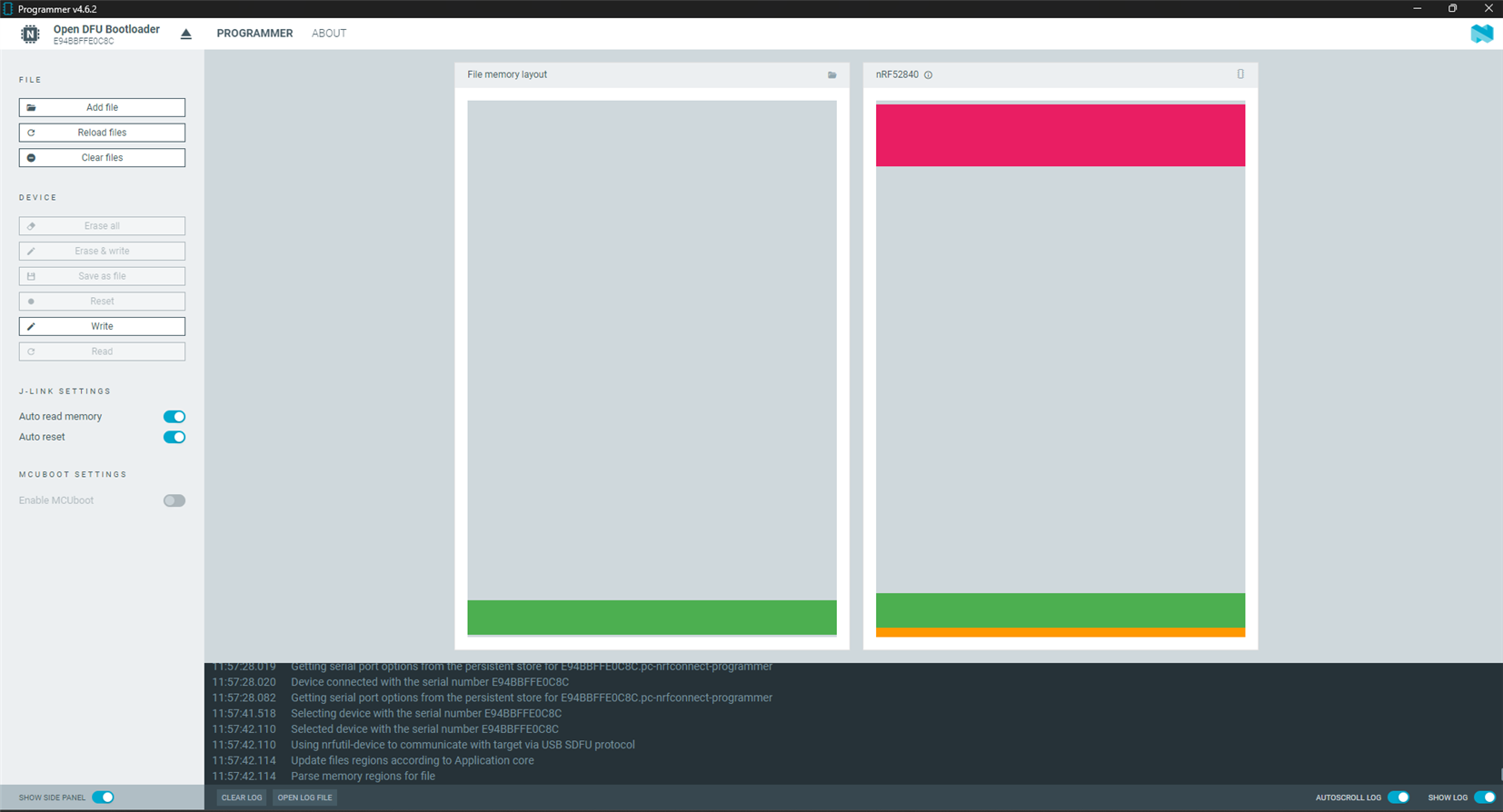Toggle Auto read memory switch
The width and height of the screenshot is (1503, 812).
tap(174, 417)
